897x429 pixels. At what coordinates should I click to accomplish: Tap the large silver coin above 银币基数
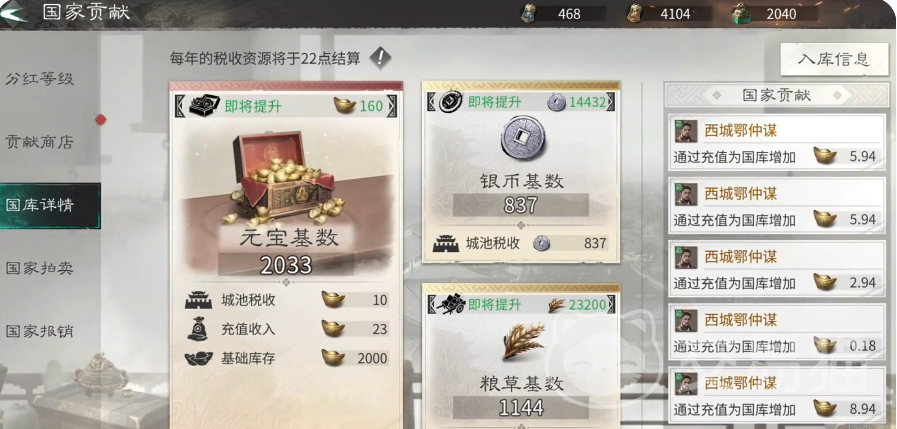[521, 138]
